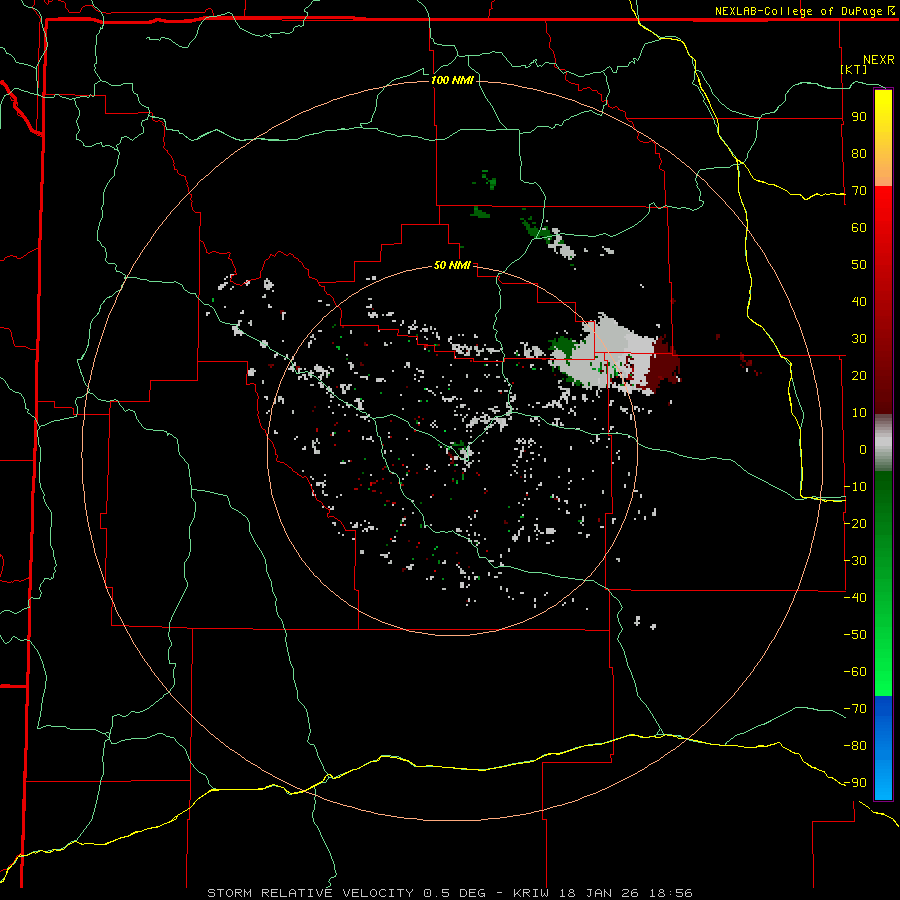Click the -40 value on the velocity scale
The image size is (900, 900).
pos(855,598)
